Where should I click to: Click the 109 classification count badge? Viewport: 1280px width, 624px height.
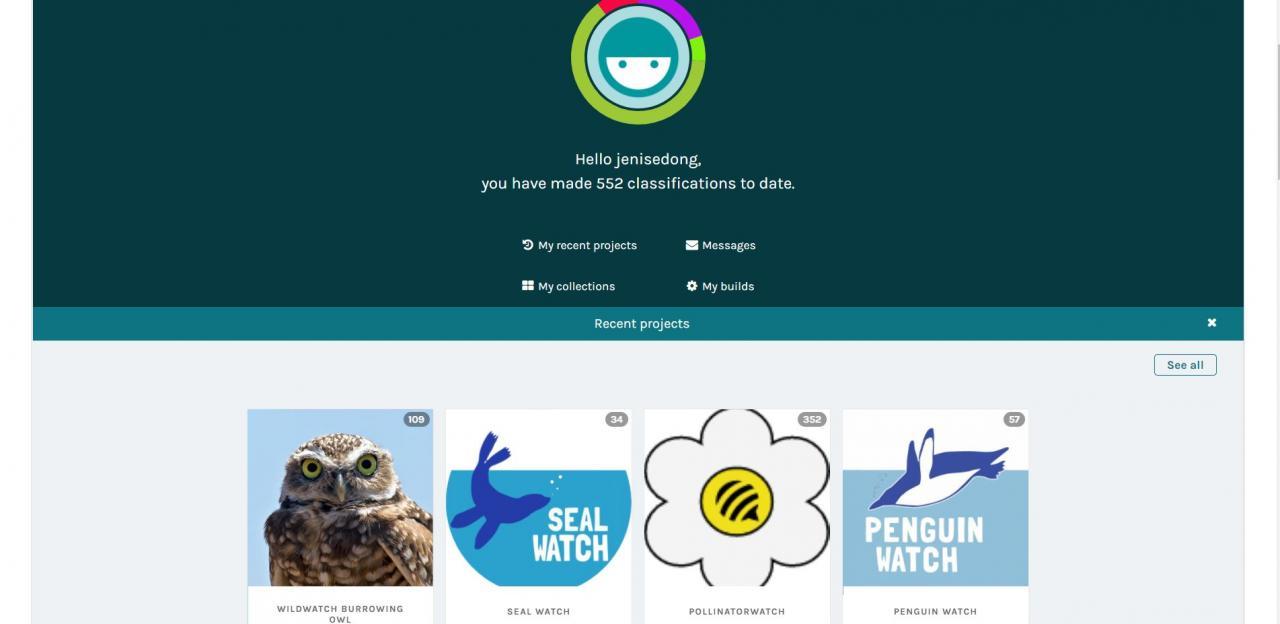point(416,420)
